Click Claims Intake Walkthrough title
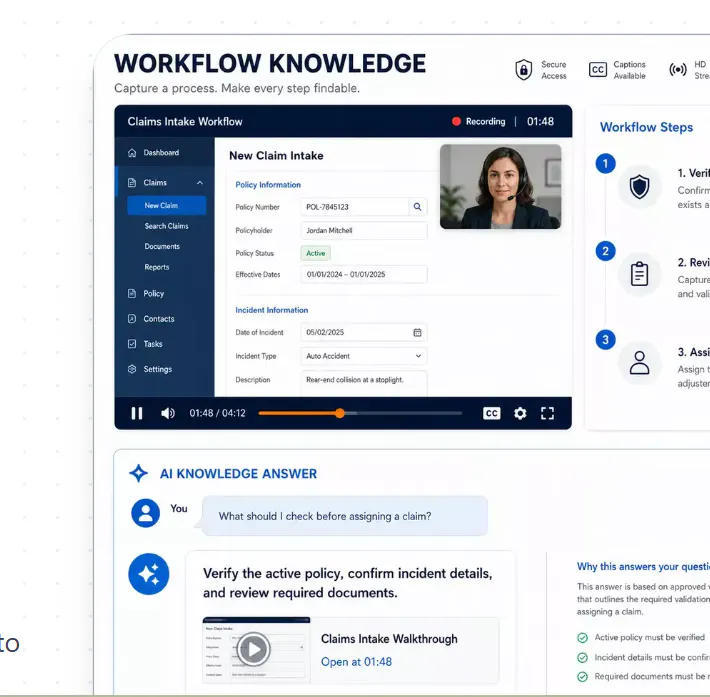Image resolution: width=710 pixels, height=697 pixels. [389, 639]
